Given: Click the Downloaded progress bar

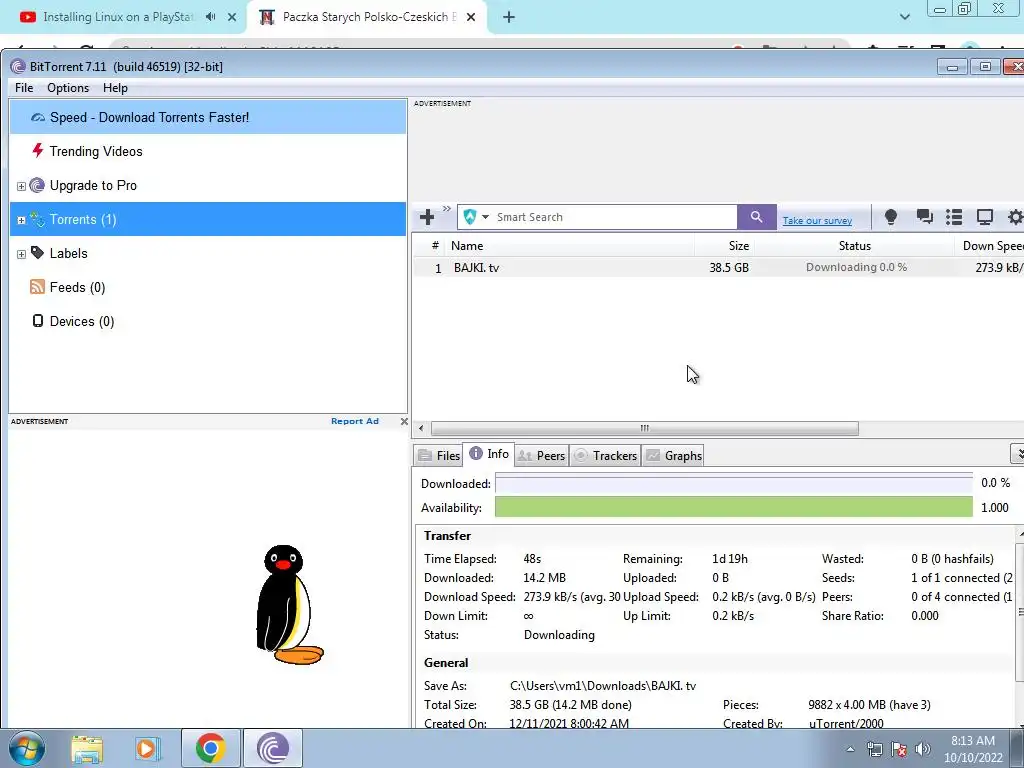Looking at the screenshot, I should [x=733, y=483].
